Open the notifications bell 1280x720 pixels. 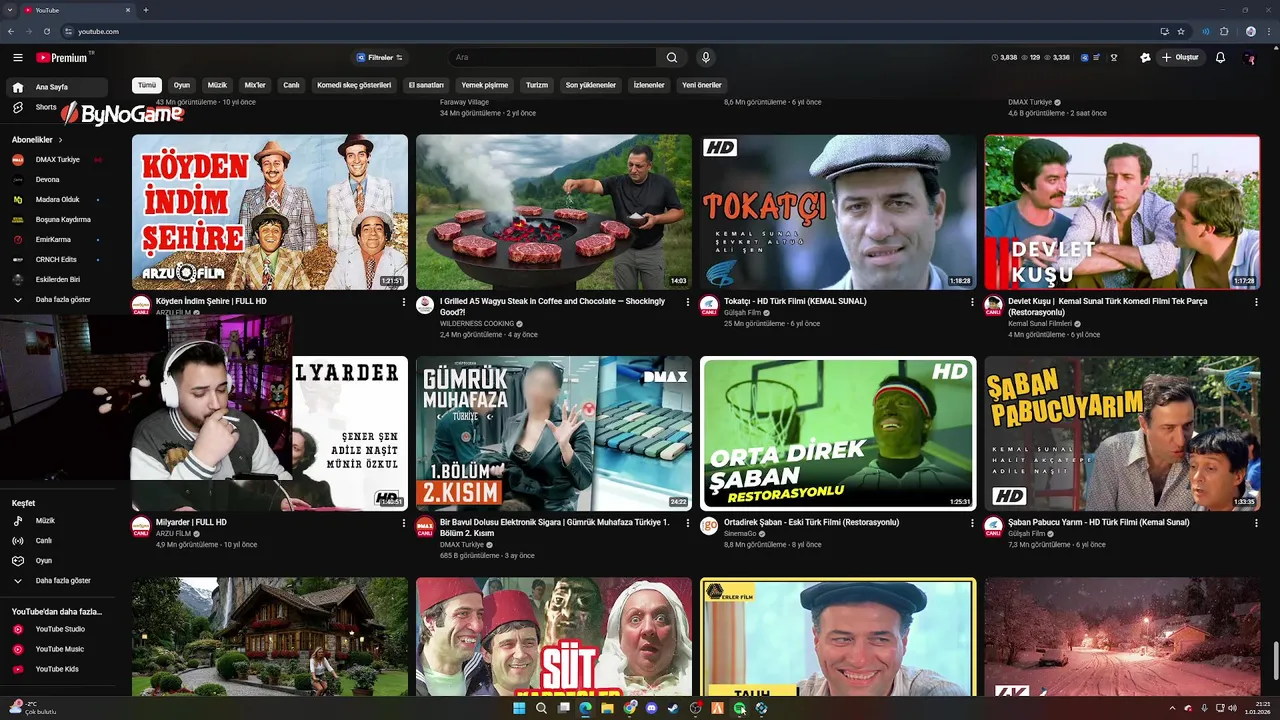pyautogui.click(x=1220, y=58)
